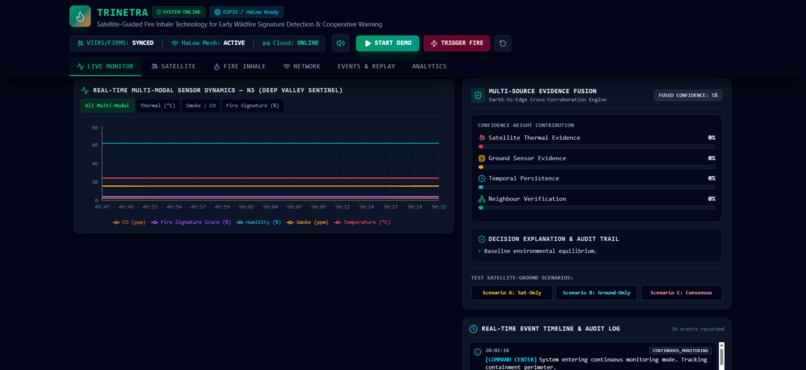This screenshot has height=370, width=806.
Task: Click the 'TEST SATELLITE-GROUND SCENARIOS:' label
Action: (522, 278)
